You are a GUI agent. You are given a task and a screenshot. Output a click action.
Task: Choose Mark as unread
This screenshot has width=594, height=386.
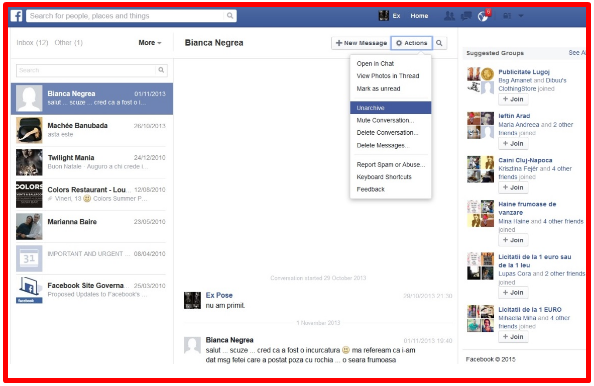[x=390, y=89]
